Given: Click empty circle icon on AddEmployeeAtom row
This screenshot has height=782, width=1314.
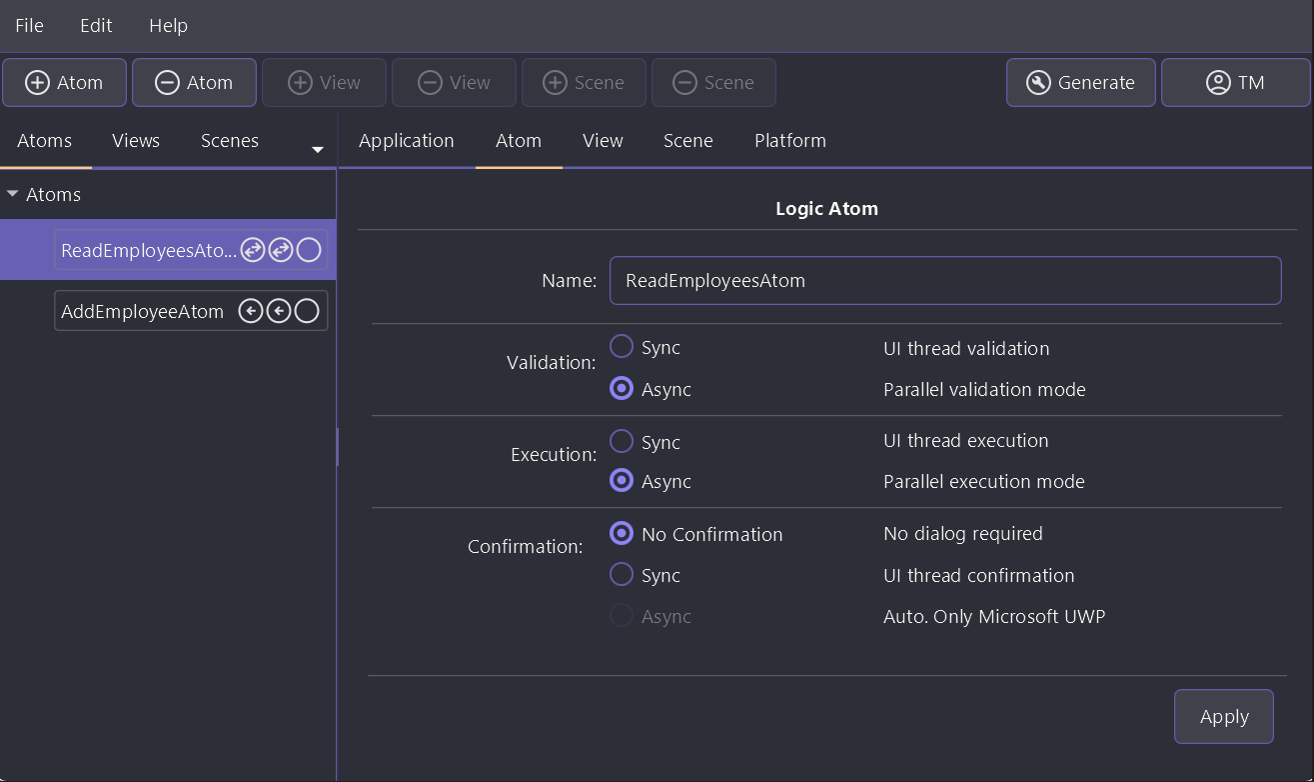Looking at the screenshot, I should (307, 312).
